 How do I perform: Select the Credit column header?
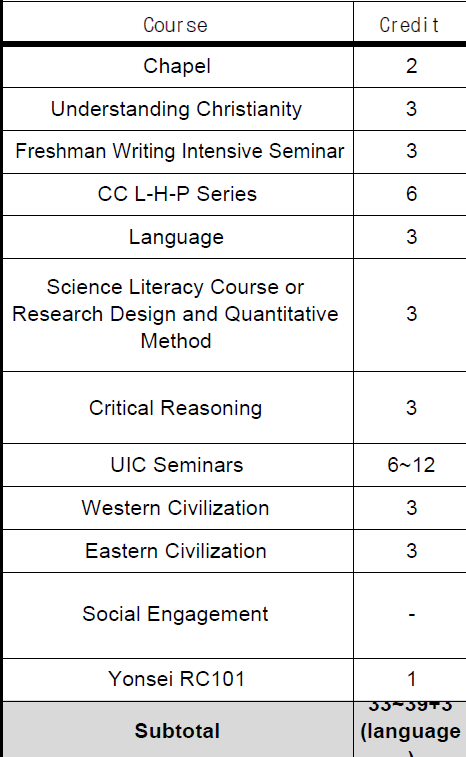[x=410, y=24]
